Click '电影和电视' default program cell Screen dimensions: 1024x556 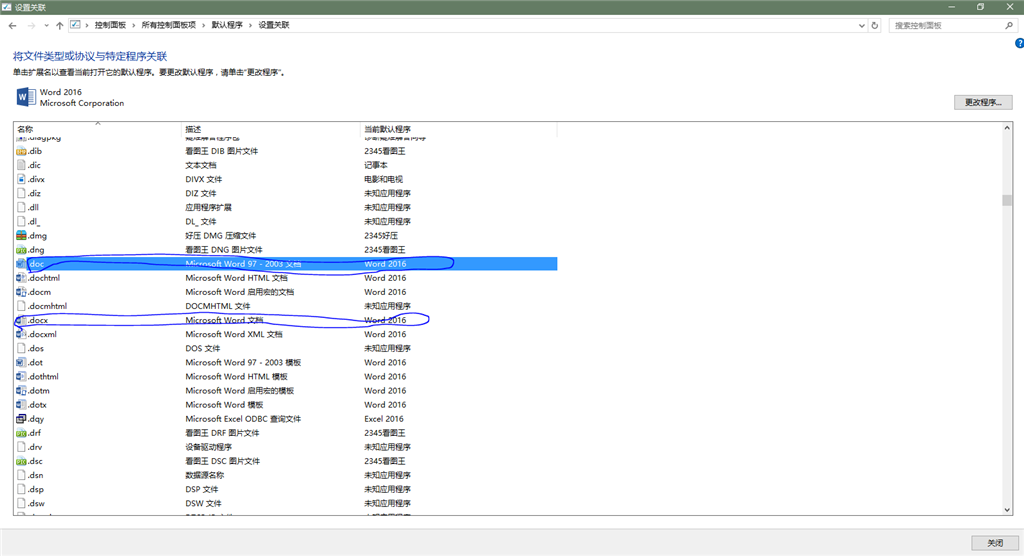click(x=383, y=179)
